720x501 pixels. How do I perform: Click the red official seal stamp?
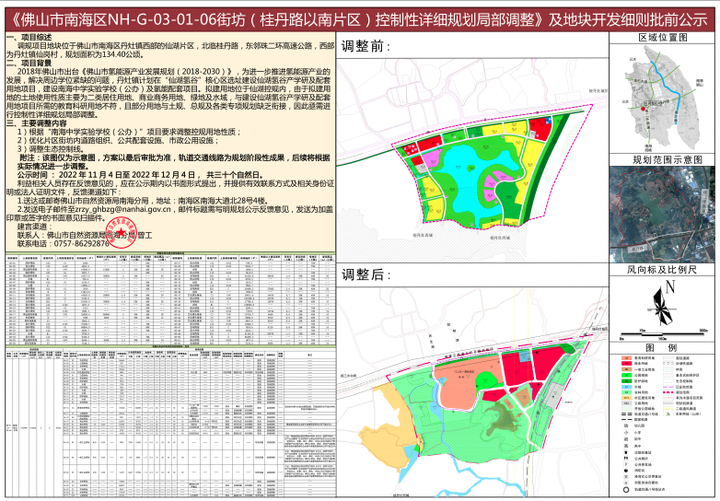121,234
